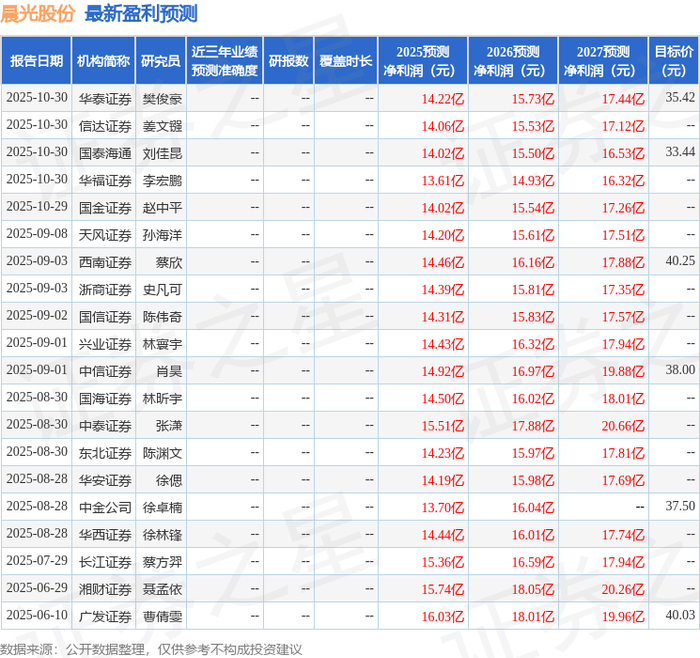Select the 晨光股份 title text
700x658 pixels.
tap(38, 14)
